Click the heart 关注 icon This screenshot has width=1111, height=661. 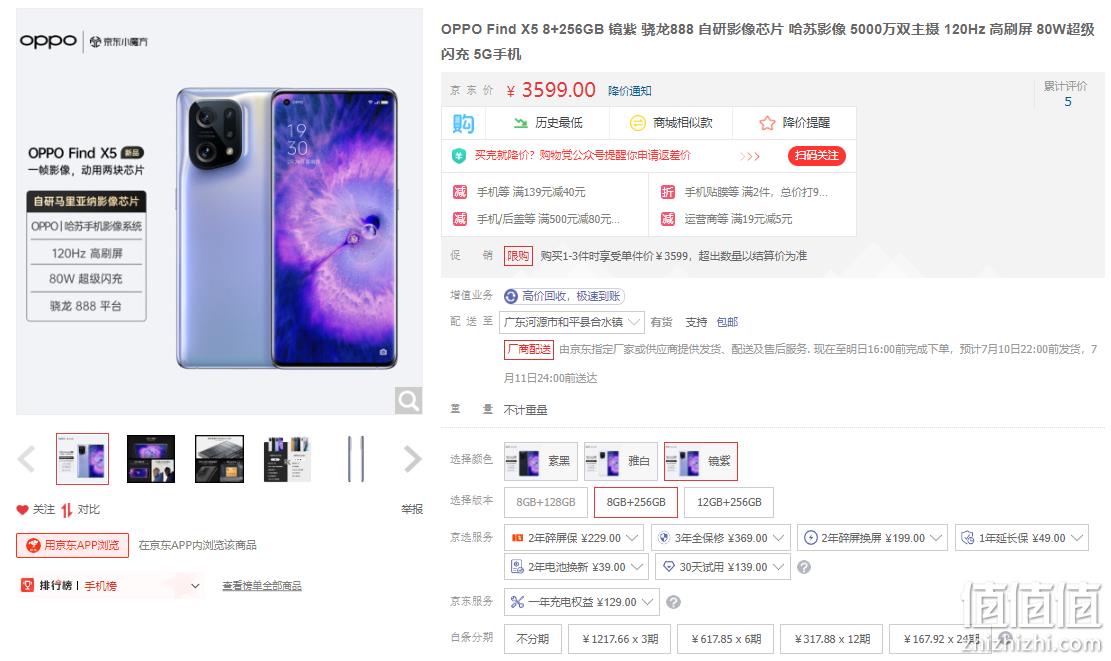coord(22,509)
